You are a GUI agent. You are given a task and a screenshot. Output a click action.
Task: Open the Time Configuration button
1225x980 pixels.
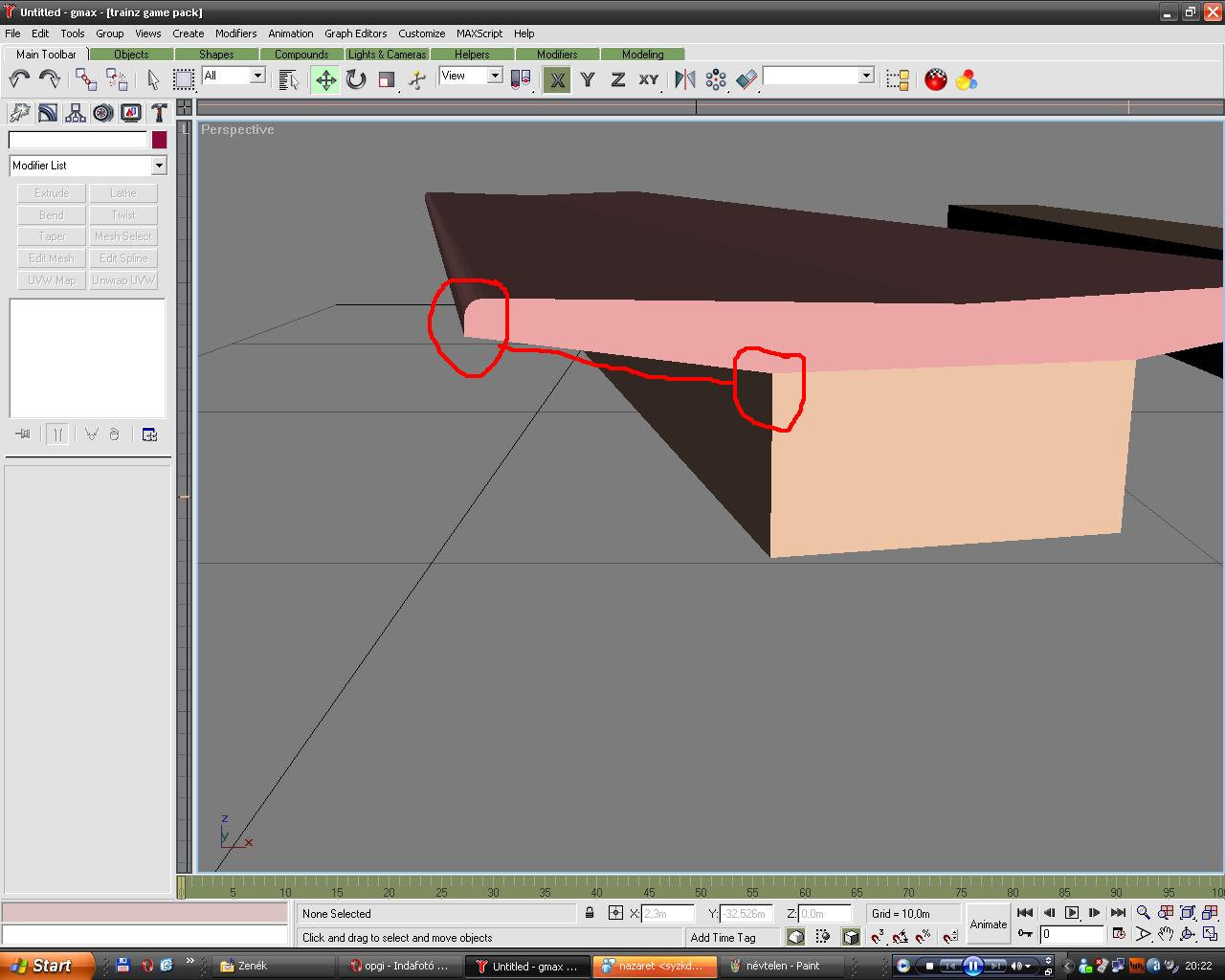click(1118, 934)
